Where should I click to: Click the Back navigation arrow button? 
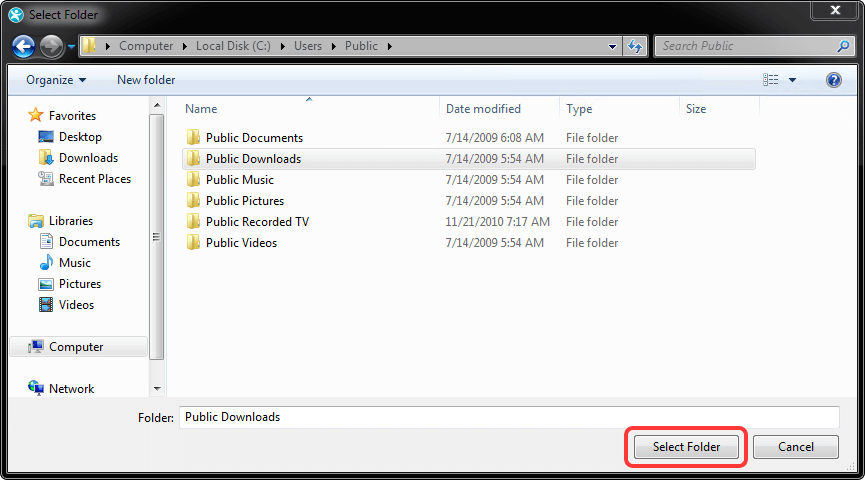pos(25,46)
